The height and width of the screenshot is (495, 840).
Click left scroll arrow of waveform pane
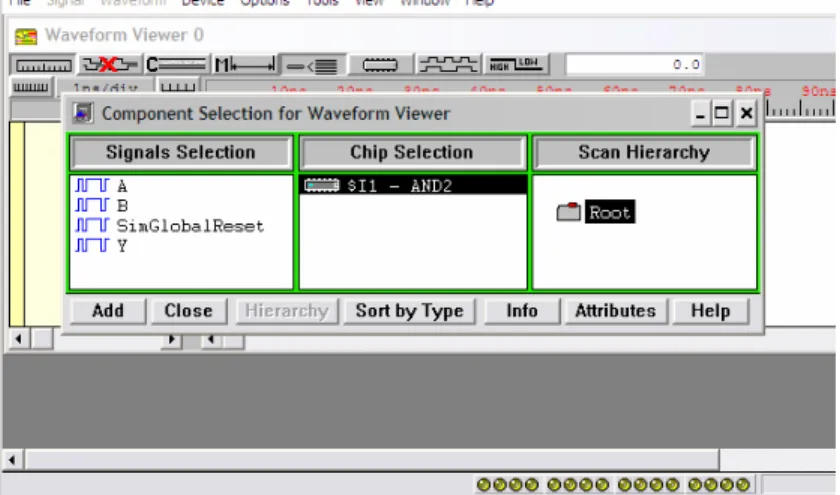click(x=211, y=340)
